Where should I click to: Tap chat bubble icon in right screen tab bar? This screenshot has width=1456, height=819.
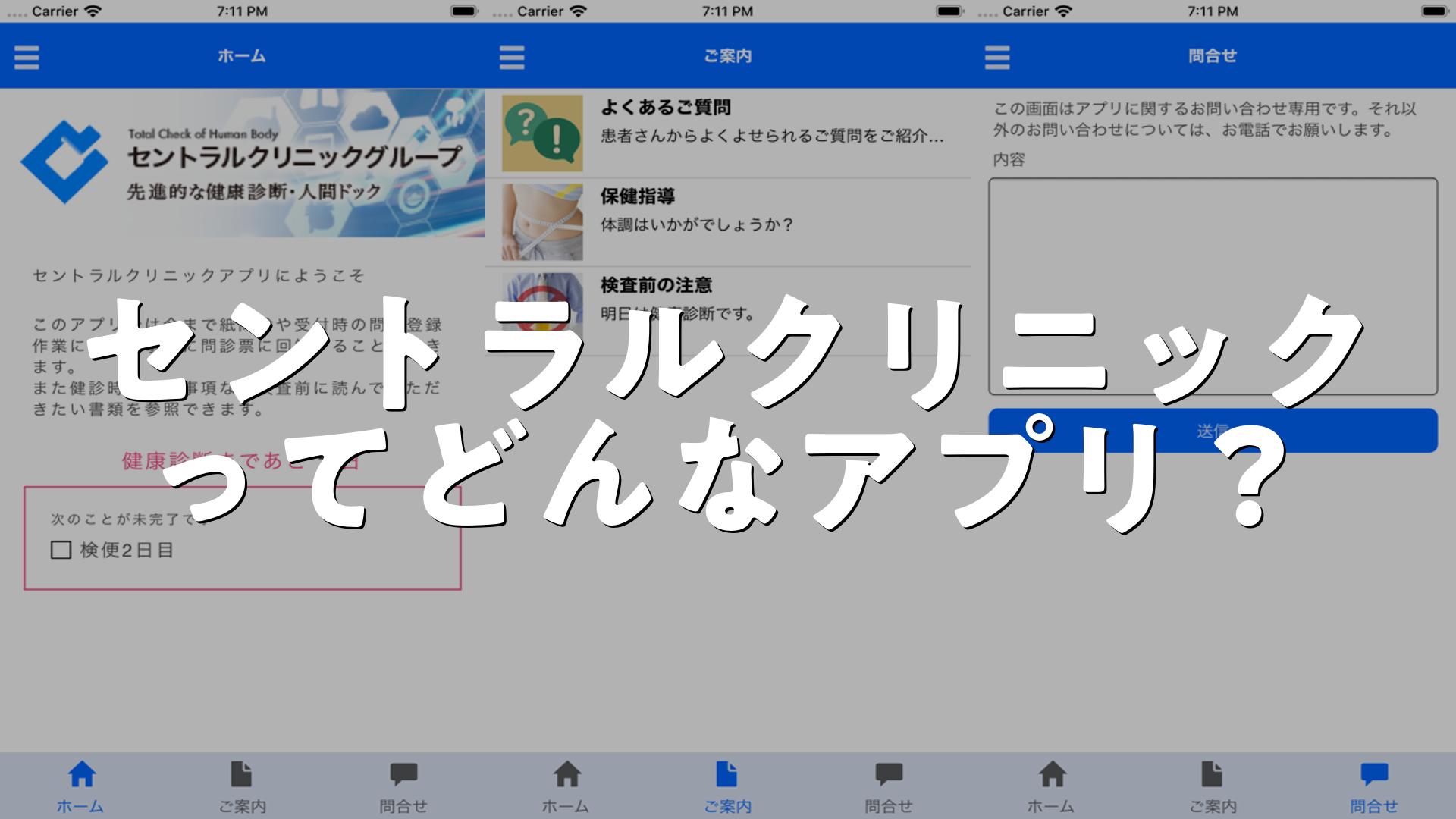point(1374,774)
